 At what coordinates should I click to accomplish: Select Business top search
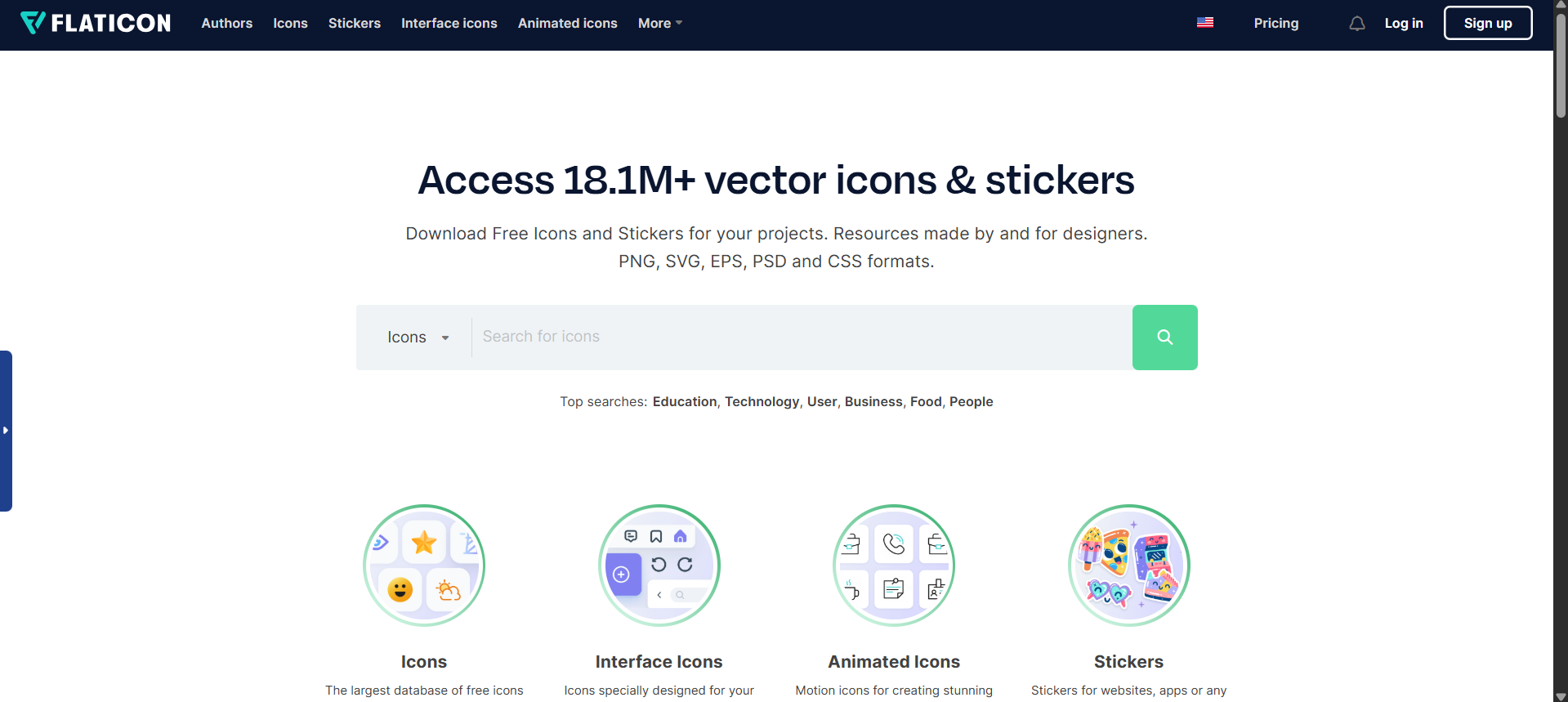pos(873,401)
